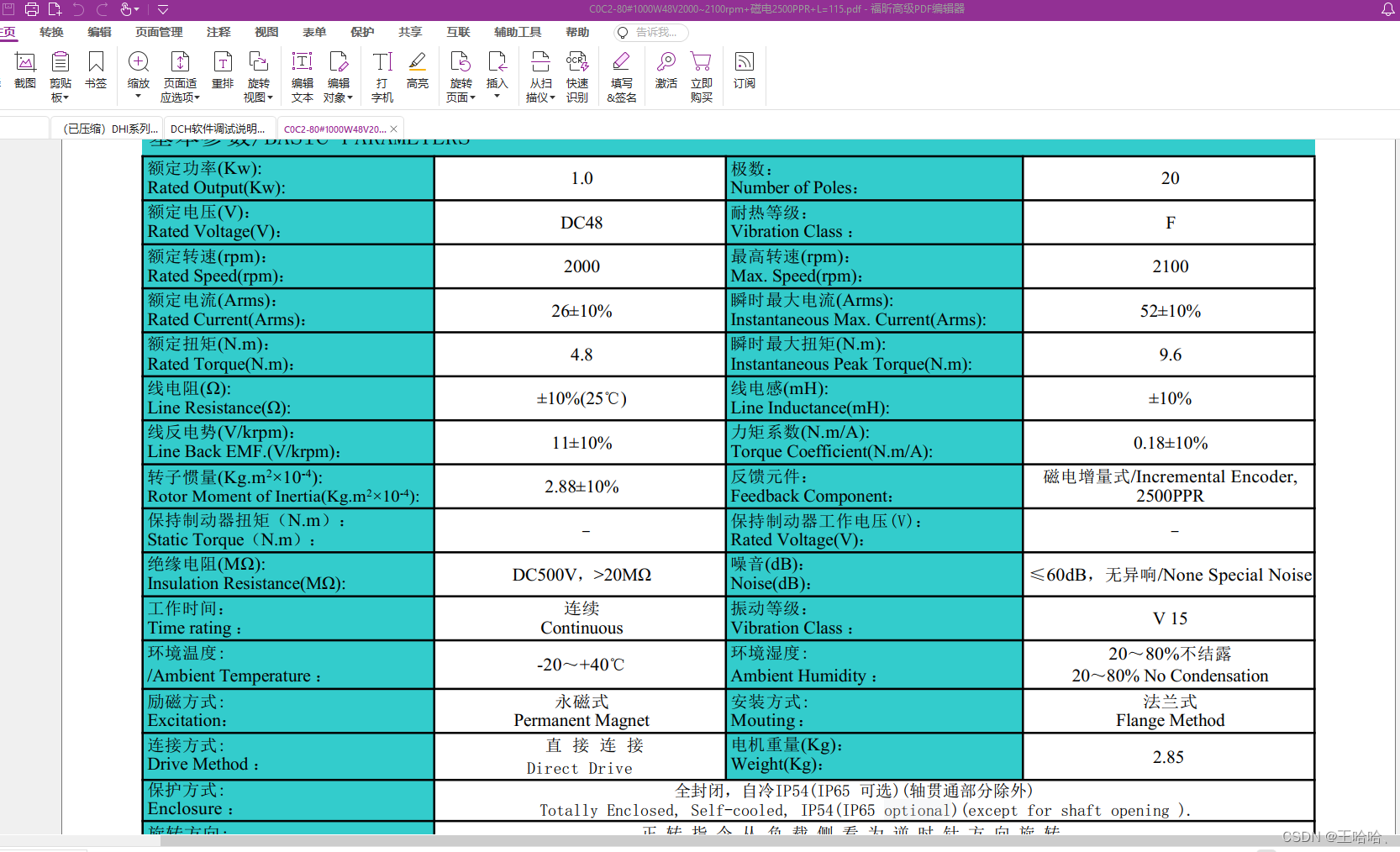Click the 告诉我 search box

click(651, 32)
